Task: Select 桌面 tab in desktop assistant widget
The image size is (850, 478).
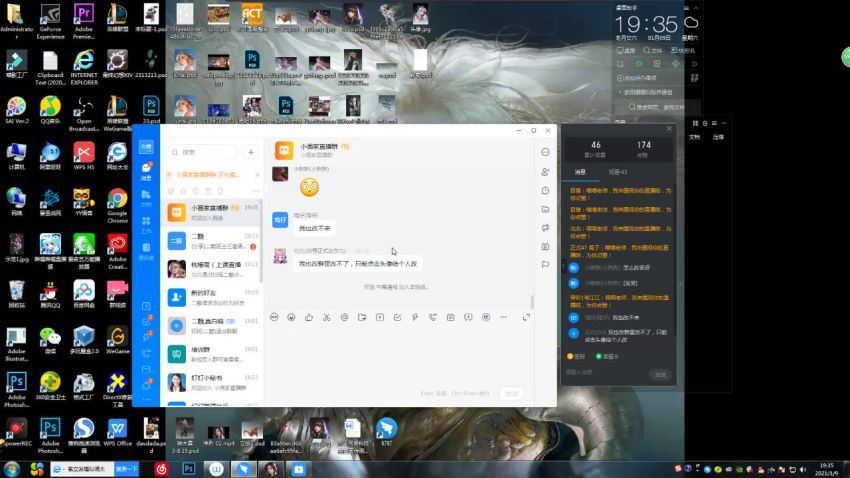Action: click(x=626, y=50)
